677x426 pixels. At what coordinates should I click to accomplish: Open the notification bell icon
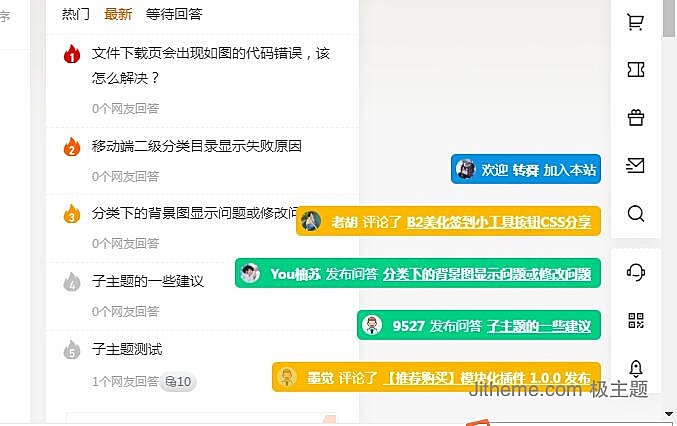[x=636, y=369]
